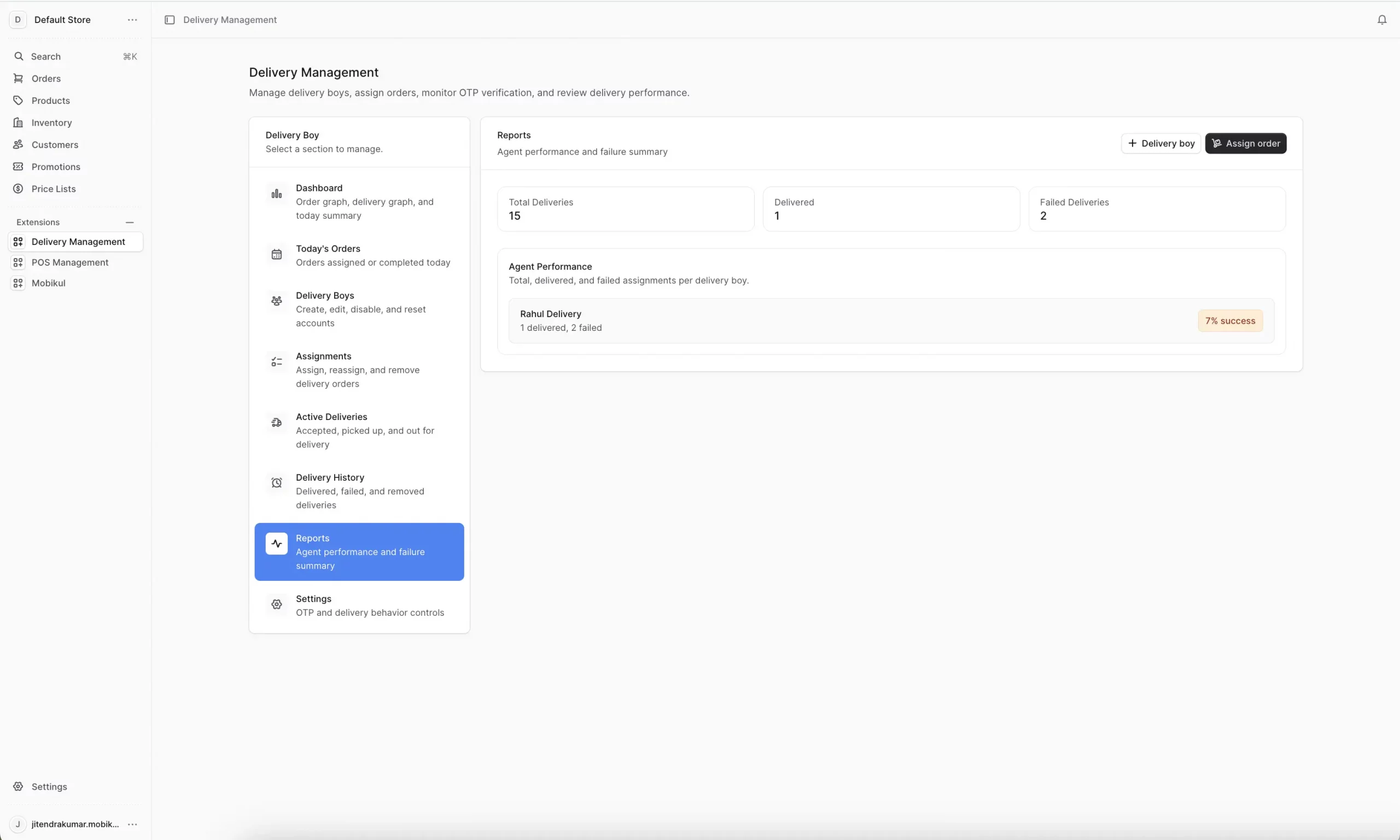Click the Price Lists dollar icon
Viewport: 1400px width, 840px height.
click(x=18, y=189)
